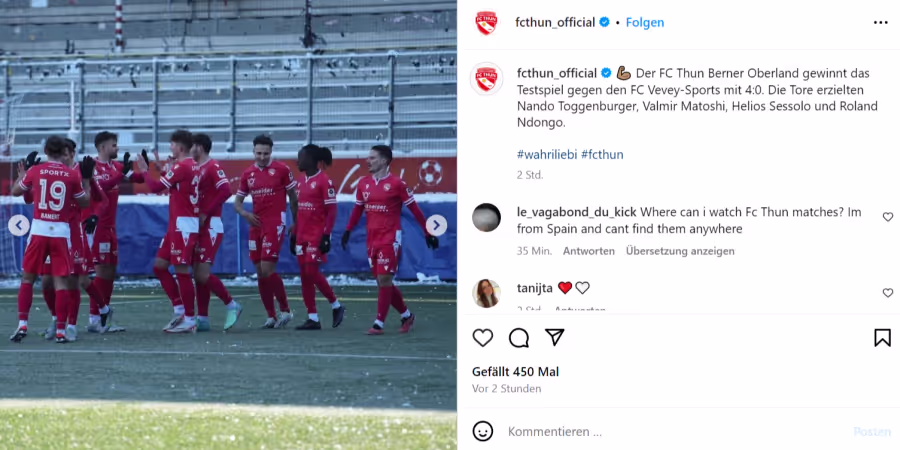Image resolution: width=900 pixels, height=450 pixels.
Task: Open emoji picker in comment field
Action: coord(483,431)
